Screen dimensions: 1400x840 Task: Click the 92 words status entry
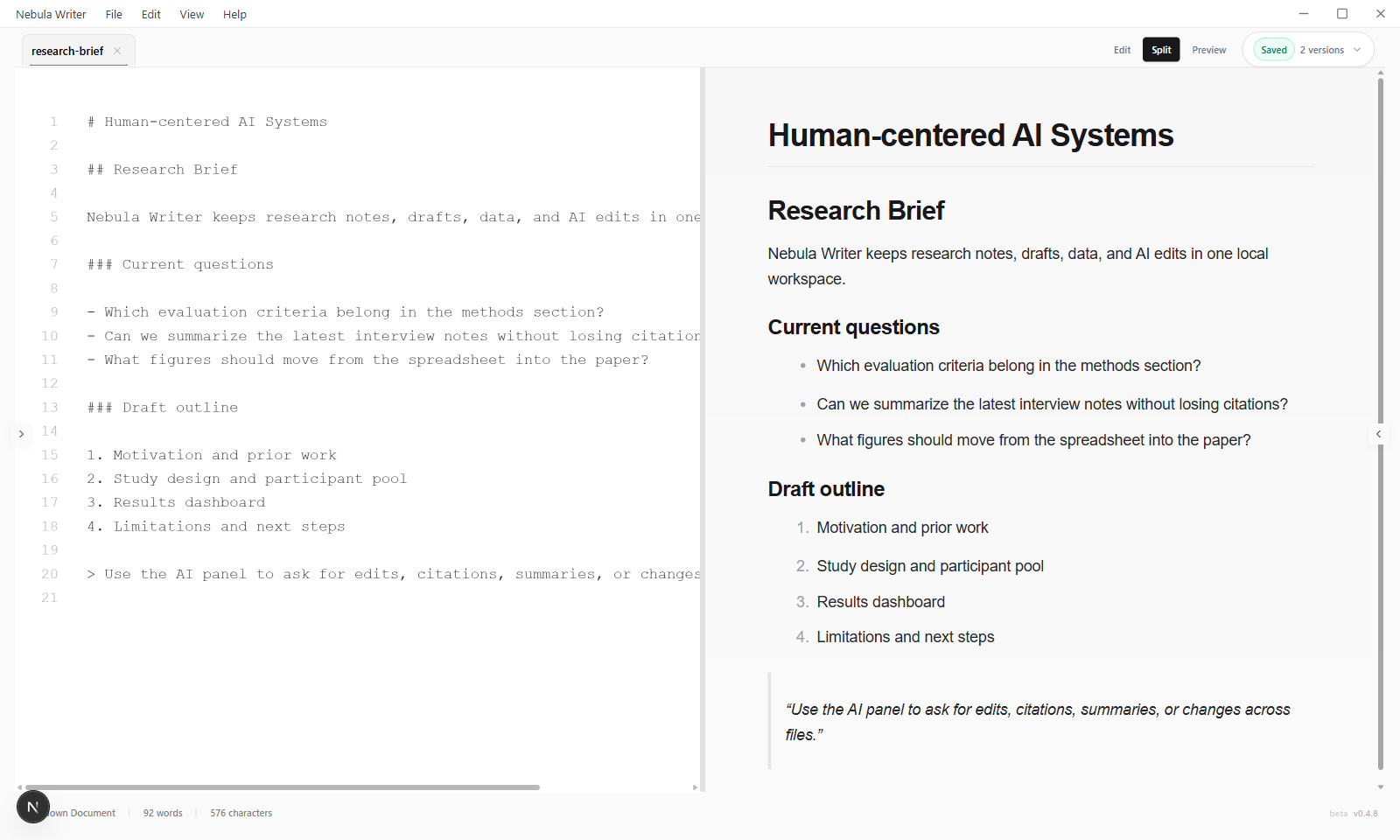pyautogui.click(x=163, y=813)
